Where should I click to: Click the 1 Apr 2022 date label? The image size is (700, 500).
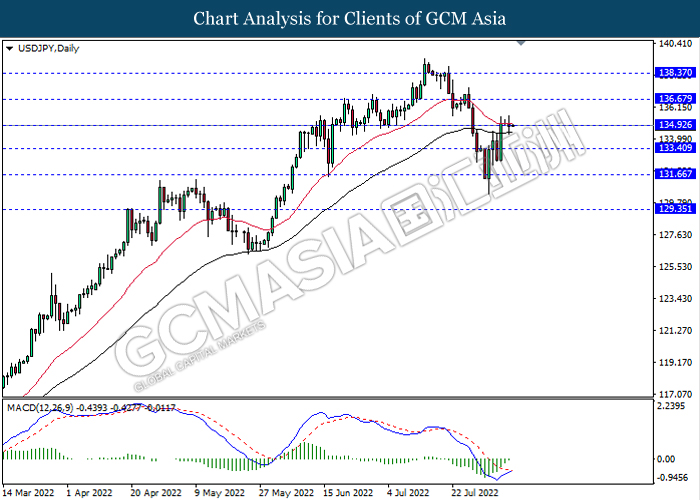[x=89, y=493]
